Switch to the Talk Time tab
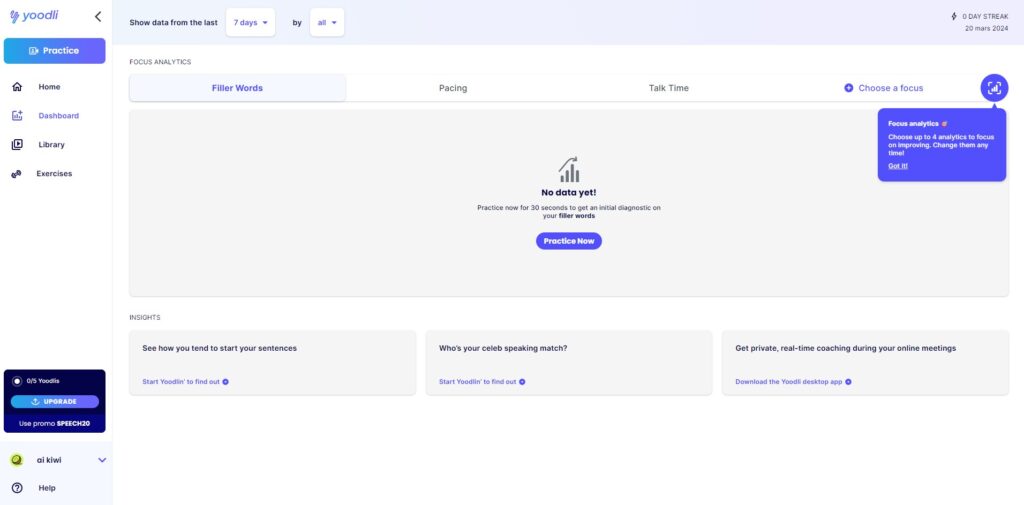 [668, 88]
